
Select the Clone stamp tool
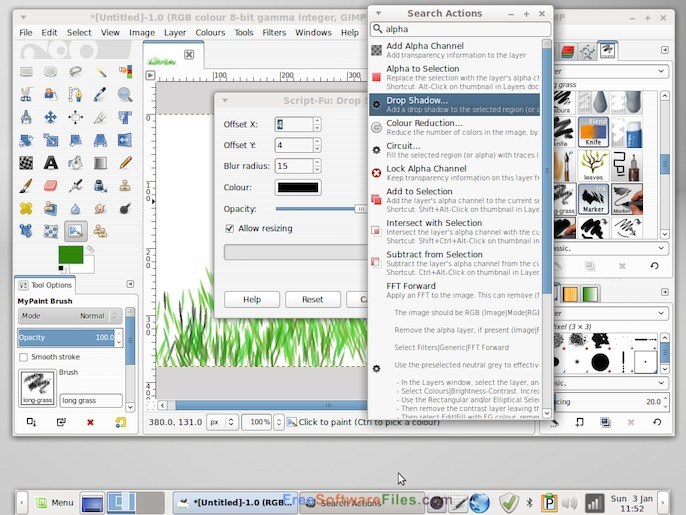tap(125, 186)
